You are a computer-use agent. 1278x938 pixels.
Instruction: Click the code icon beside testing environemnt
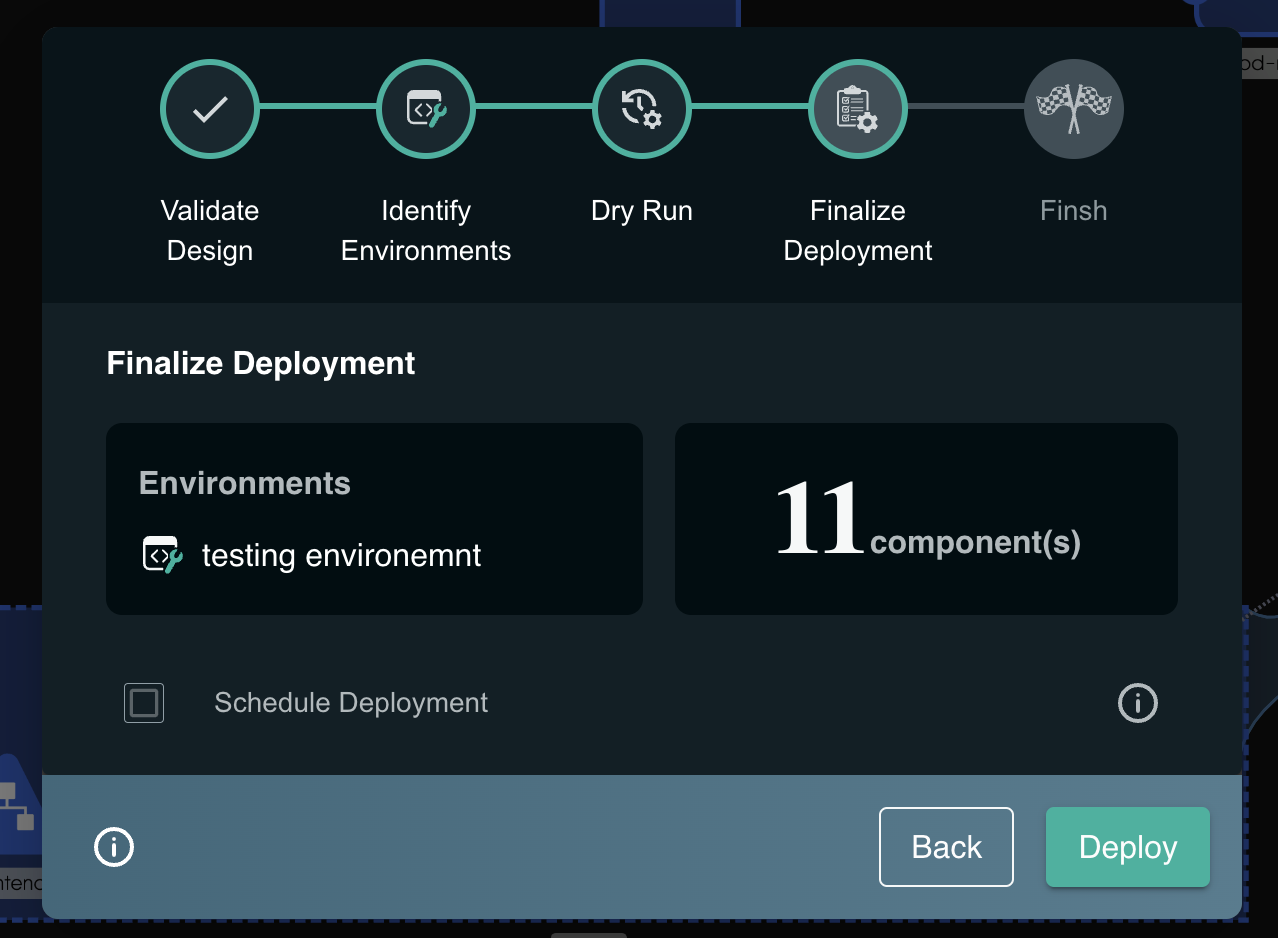point(160,553)
